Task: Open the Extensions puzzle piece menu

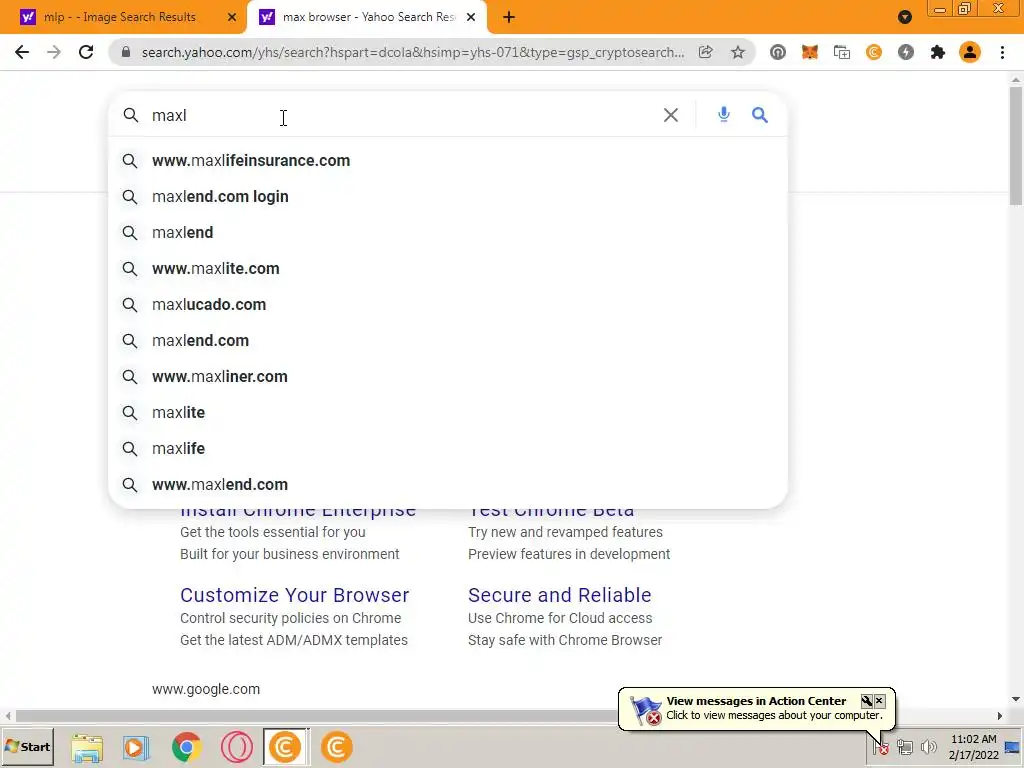Action: (938, 52)
